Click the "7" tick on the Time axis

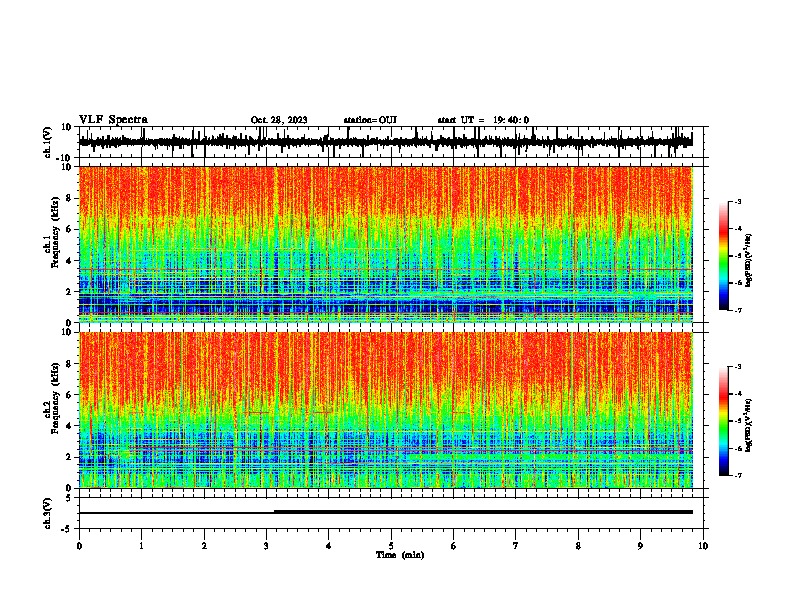point(516,546)
